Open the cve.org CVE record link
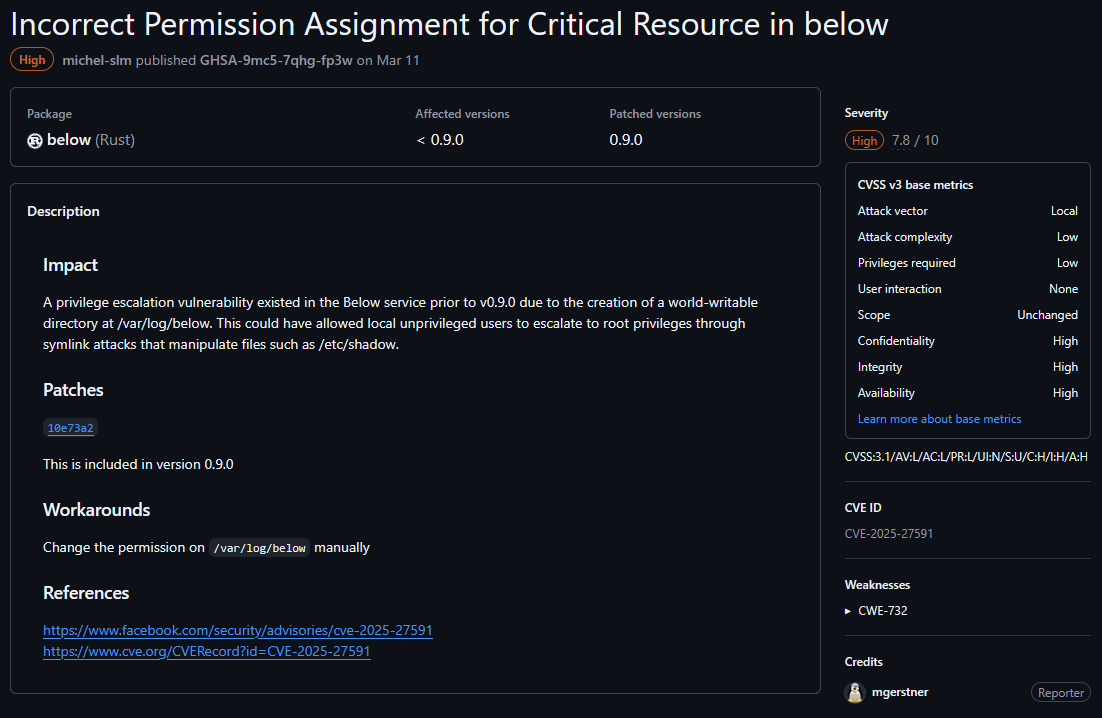The width and height of the screenshot is (1102, 718). coord(206,651)
